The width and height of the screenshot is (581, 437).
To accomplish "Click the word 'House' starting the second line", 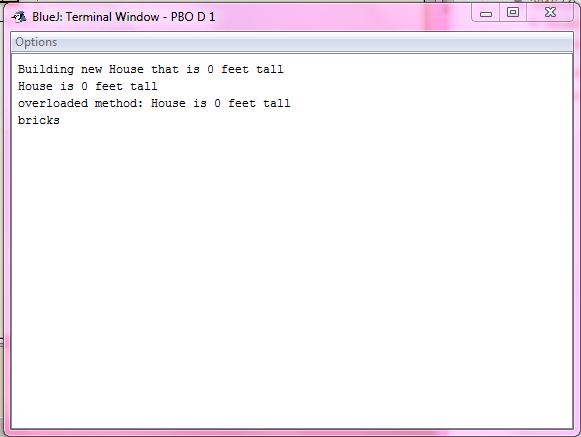I will point(35,86).
